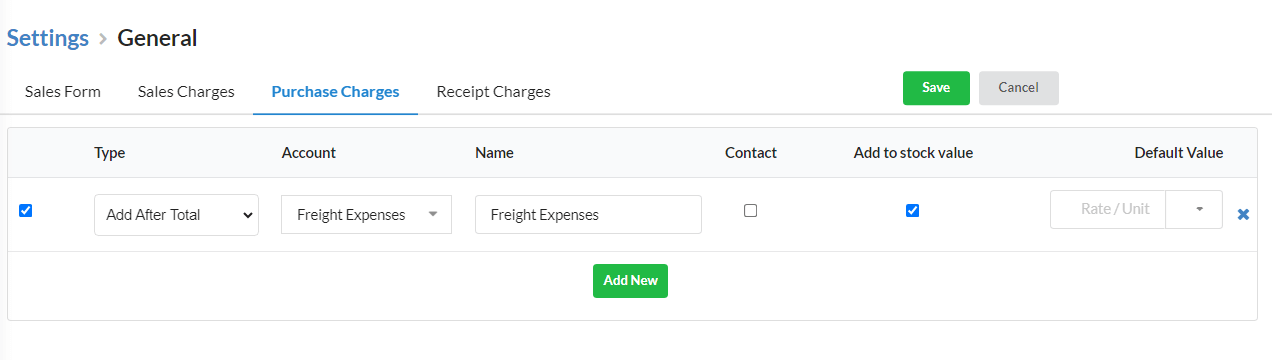Cancel the settings changes
1278x360 pixels.
(1018, 88)
